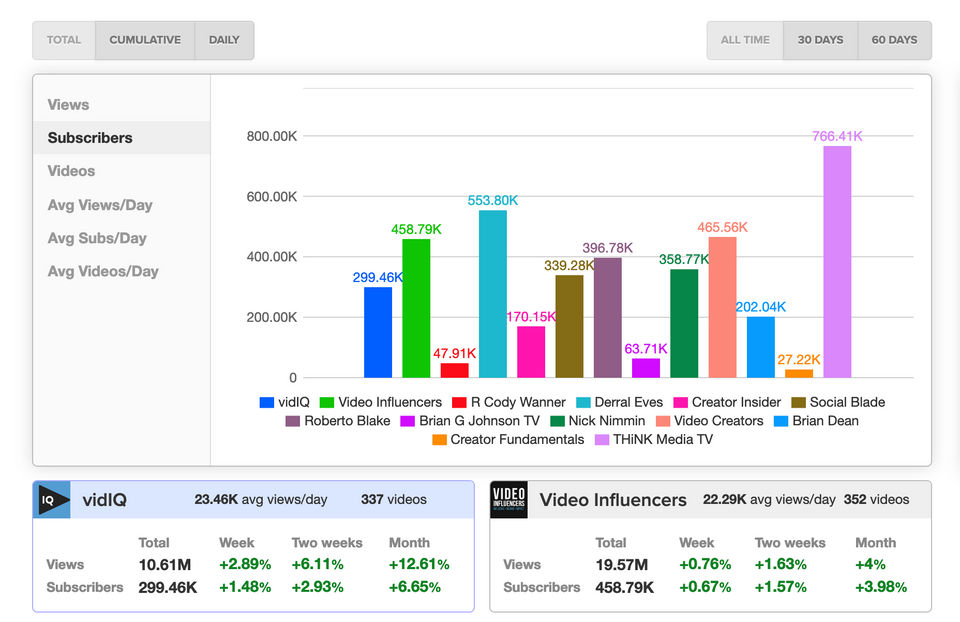Click the 27.22K bar value label
The image size is (960, 622).
pyautogui.click(x=799, y=359)
